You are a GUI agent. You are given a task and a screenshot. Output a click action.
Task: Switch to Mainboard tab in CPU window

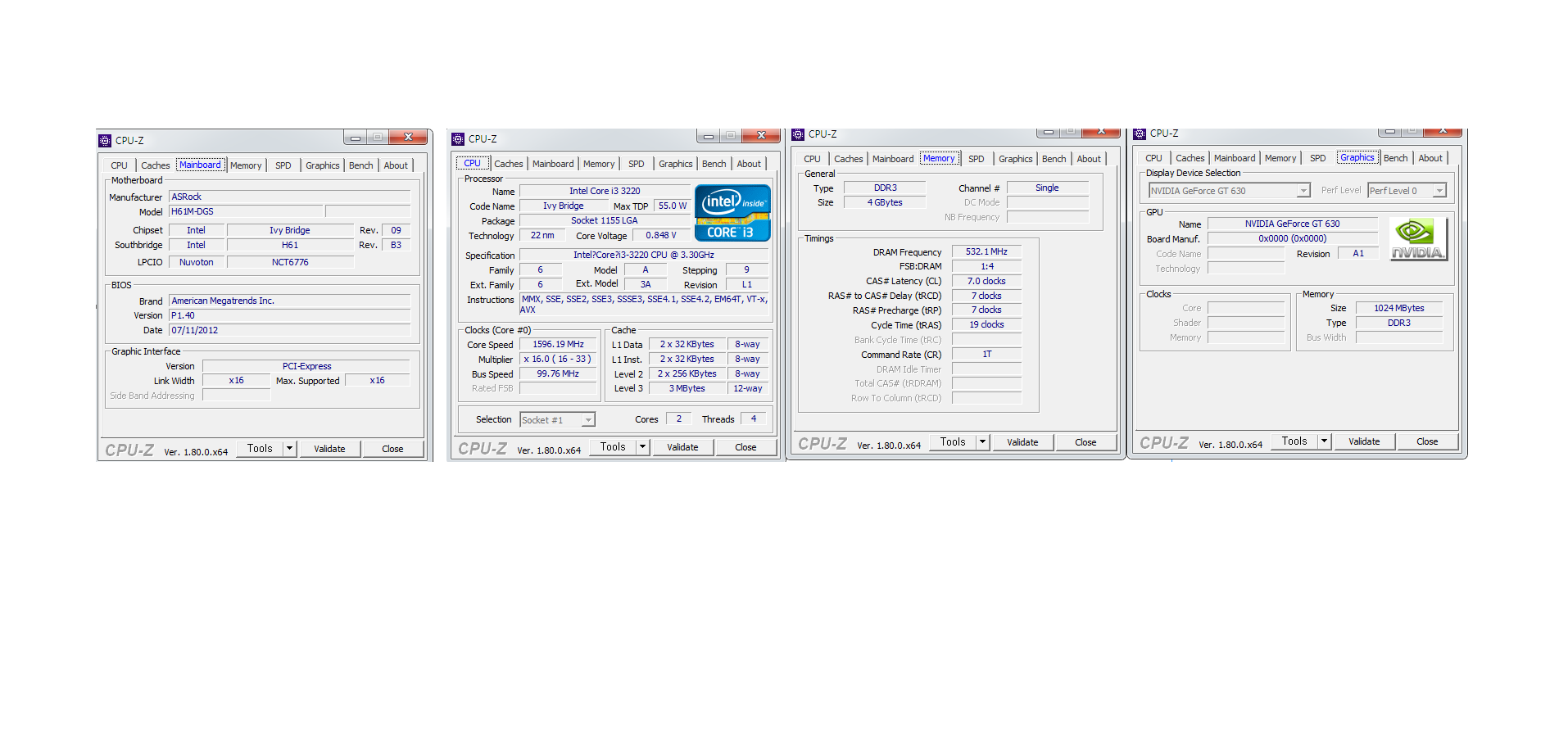553,164
